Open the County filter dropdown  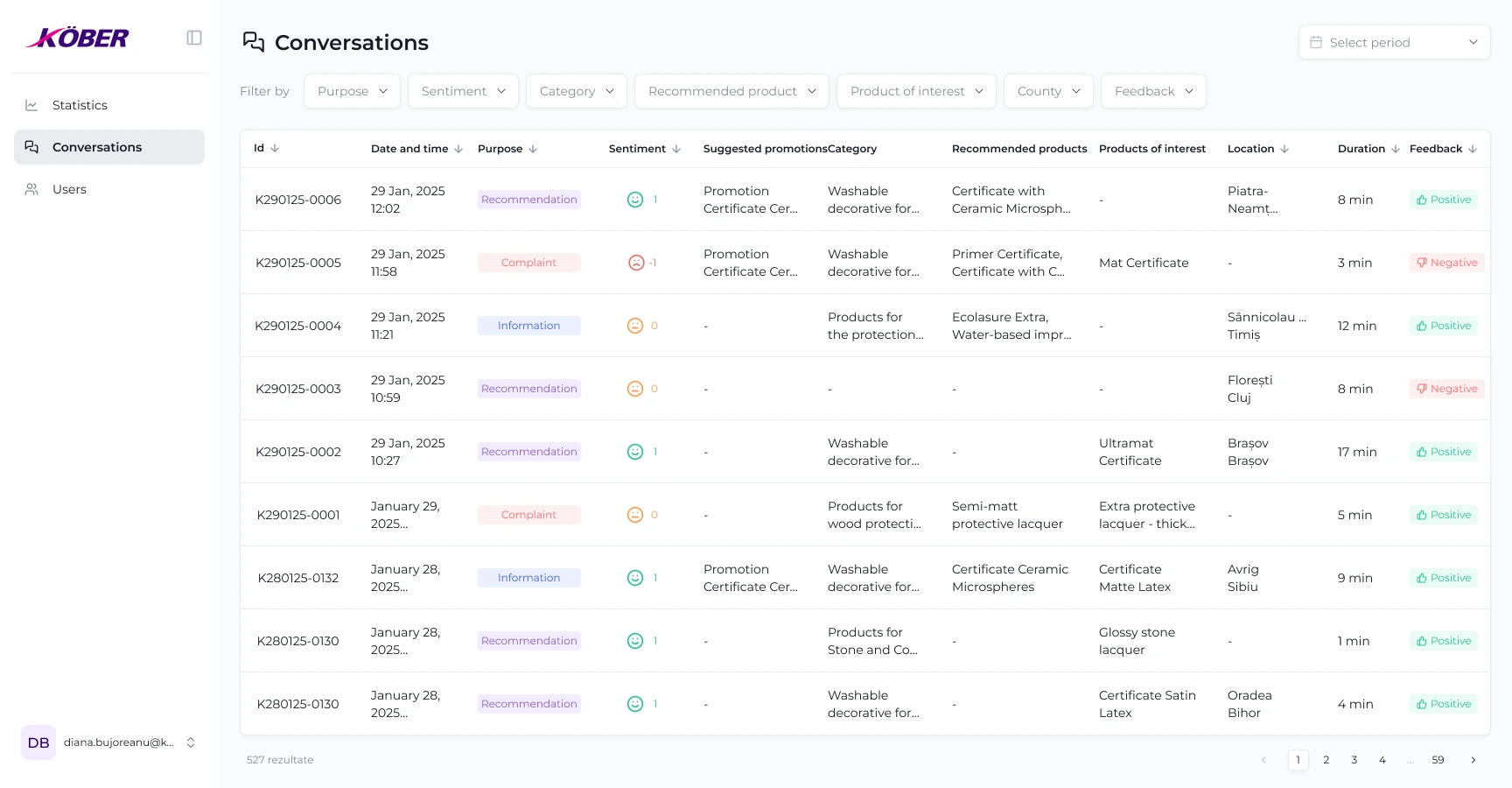click(x=1048, y=91)
